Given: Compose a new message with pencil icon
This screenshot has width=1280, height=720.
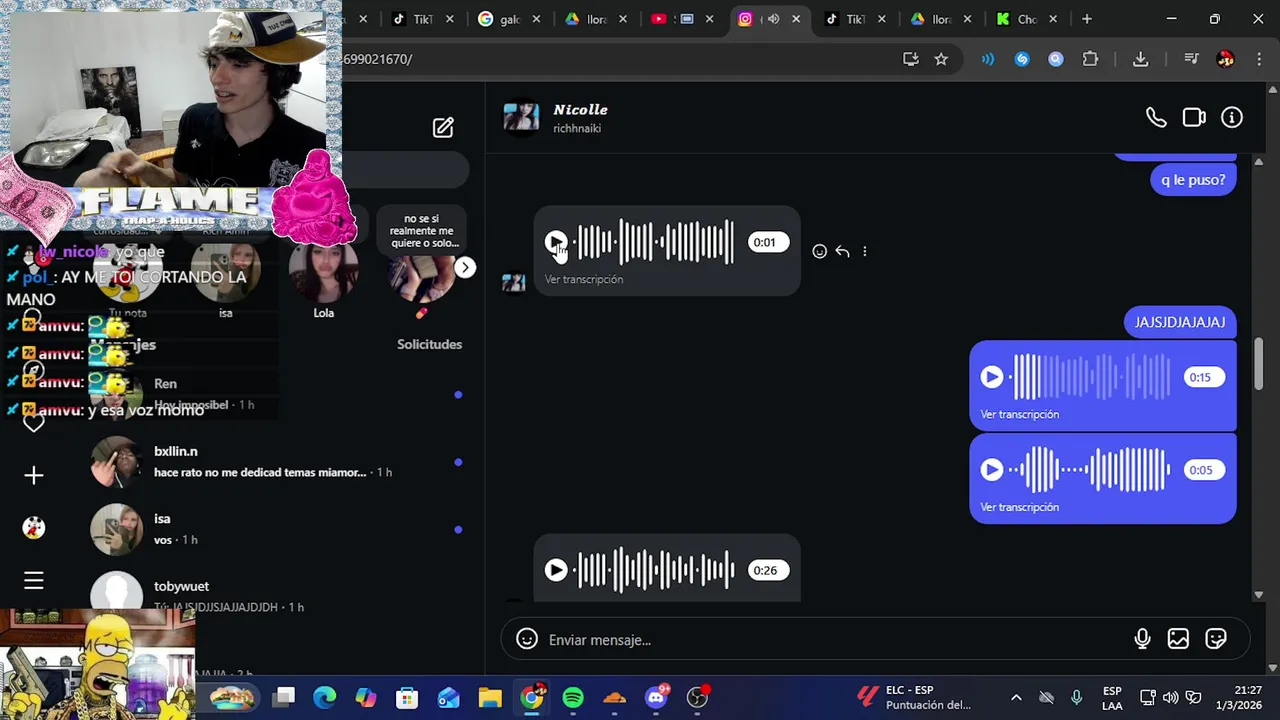Looking at the screenshot, I should (x=443, y=127).
